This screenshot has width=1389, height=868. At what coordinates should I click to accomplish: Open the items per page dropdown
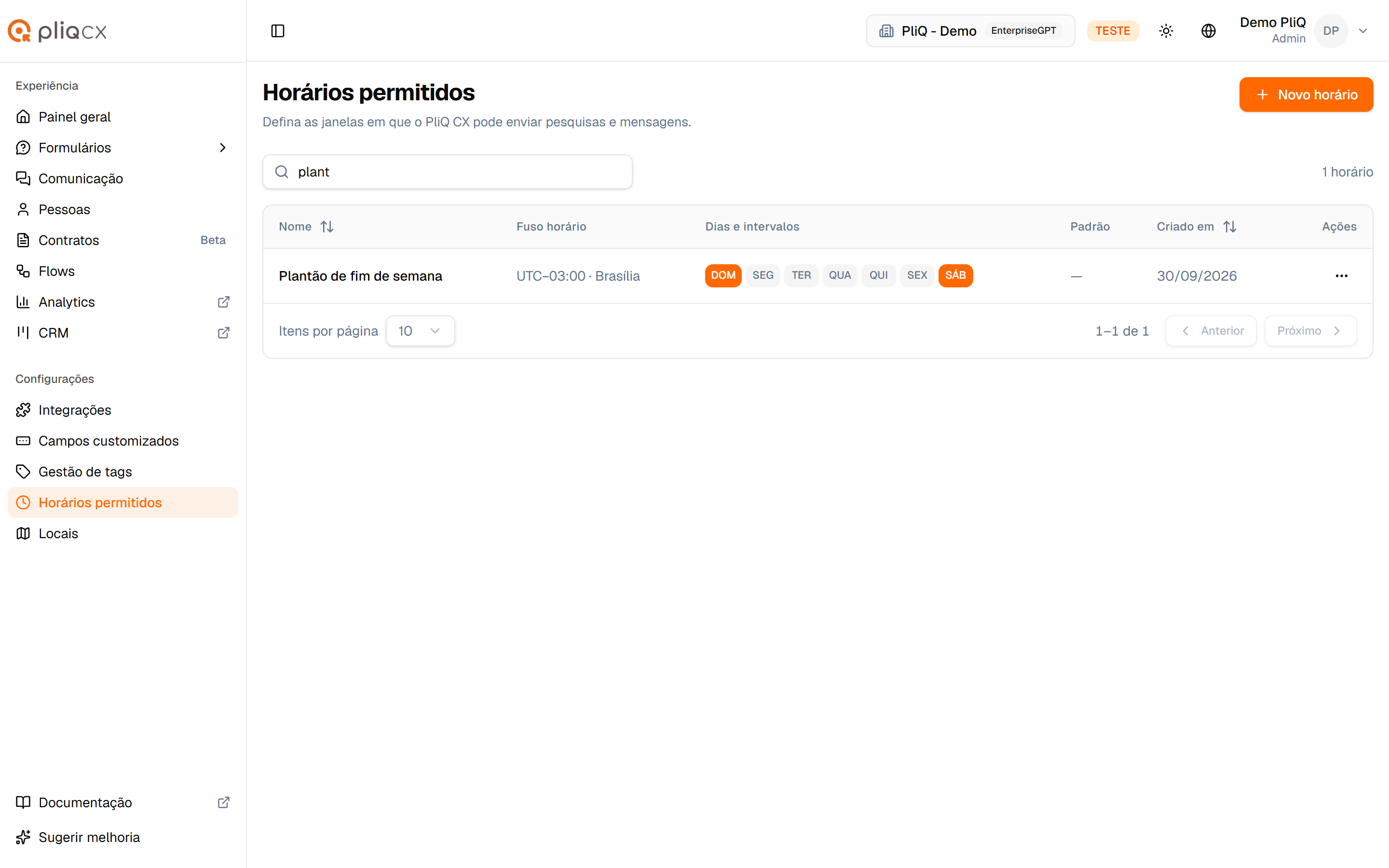click(x=420, y=331)
